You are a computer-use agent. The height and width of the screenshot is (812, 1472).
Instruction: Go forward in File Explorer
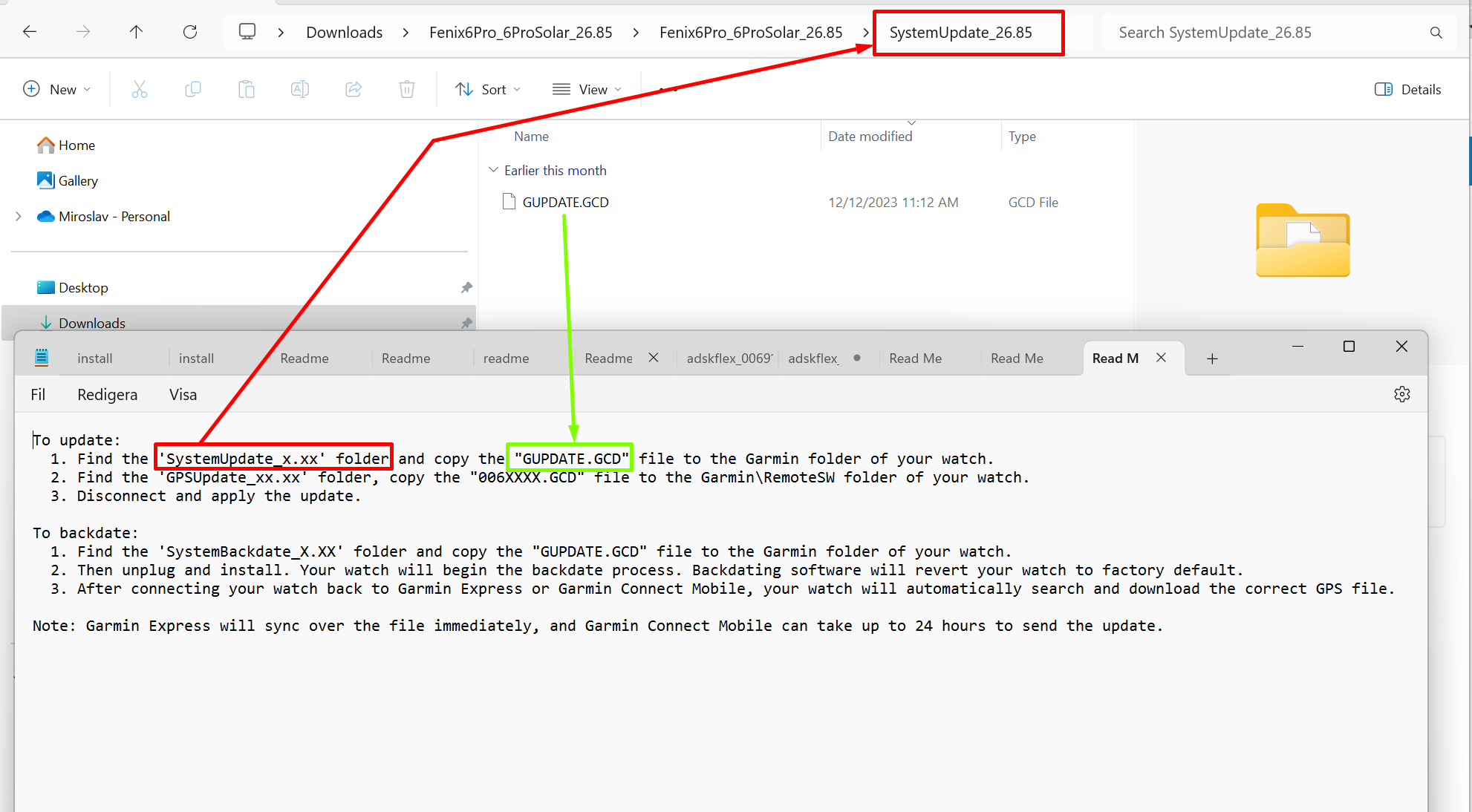[x=83, y=32]
